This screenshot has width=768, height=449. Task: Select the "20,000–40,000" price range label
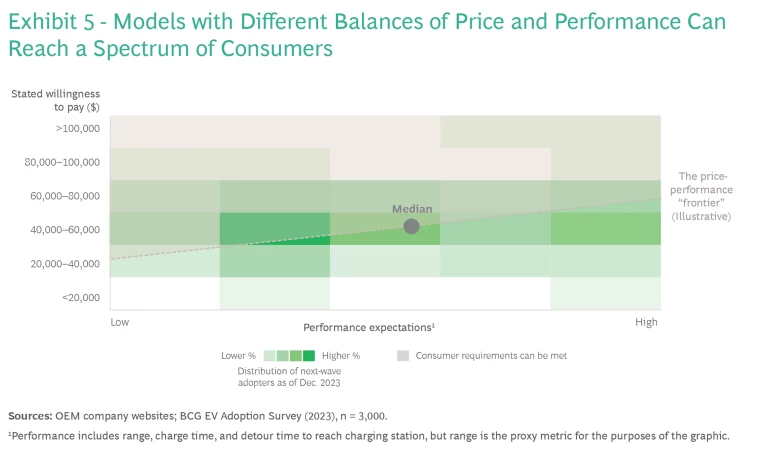click(63, 264)
